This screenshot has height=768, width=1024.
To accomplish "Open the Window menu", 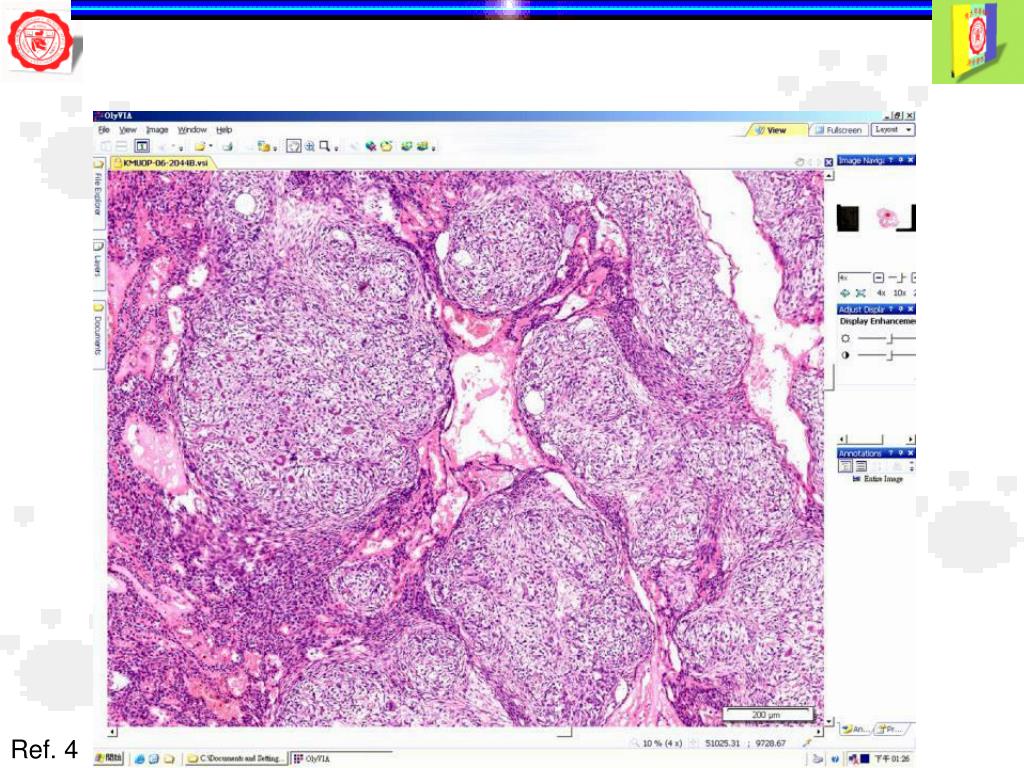I will (192, 130).
